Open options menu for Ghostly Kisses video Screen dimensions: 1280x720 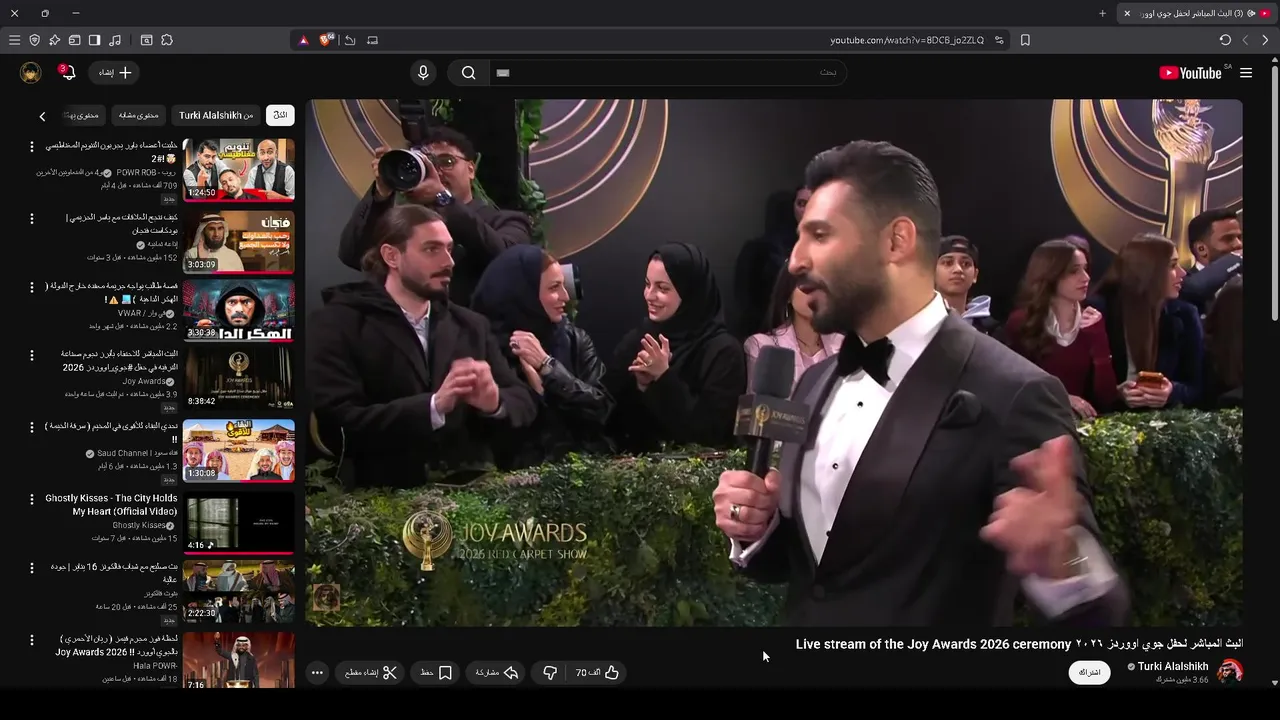pyautogui.click(x=31, y=499)
